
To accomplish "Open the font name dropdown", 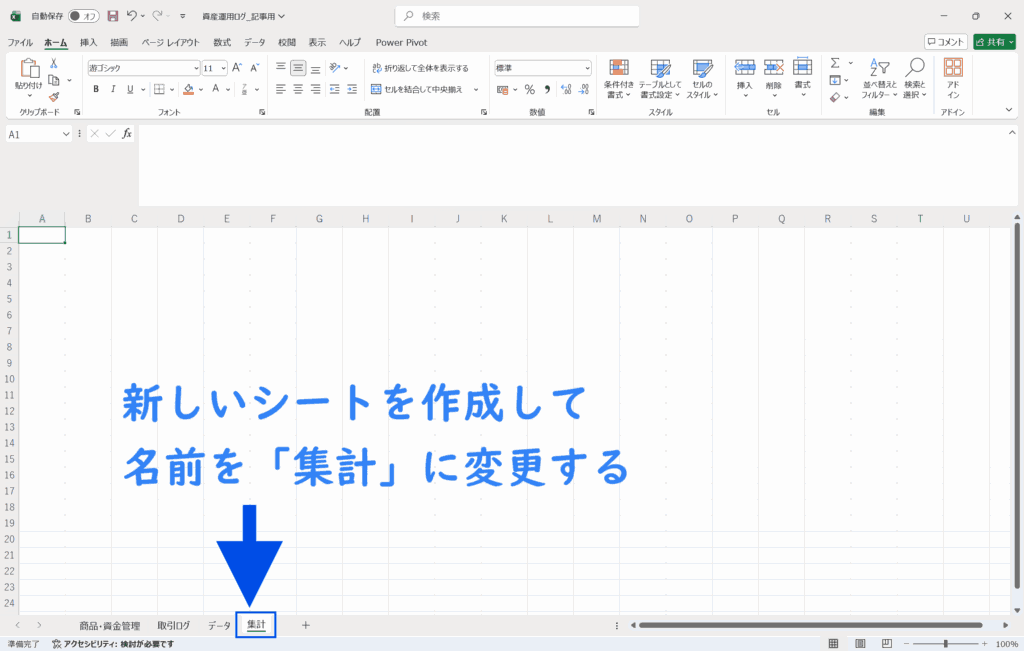I will (196, 68).
